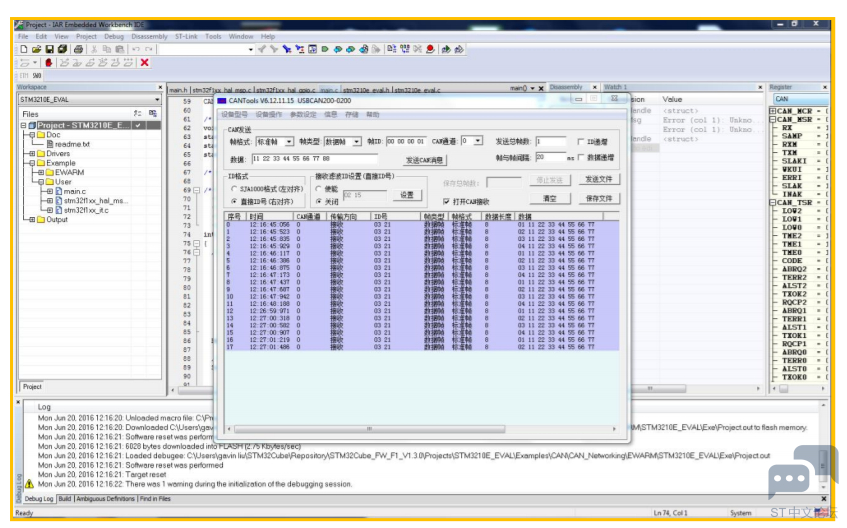Expand the Drivers folder in workspace tree
Image resolution: width=847 pixels, height=528 pixels.
coord(32,153)
